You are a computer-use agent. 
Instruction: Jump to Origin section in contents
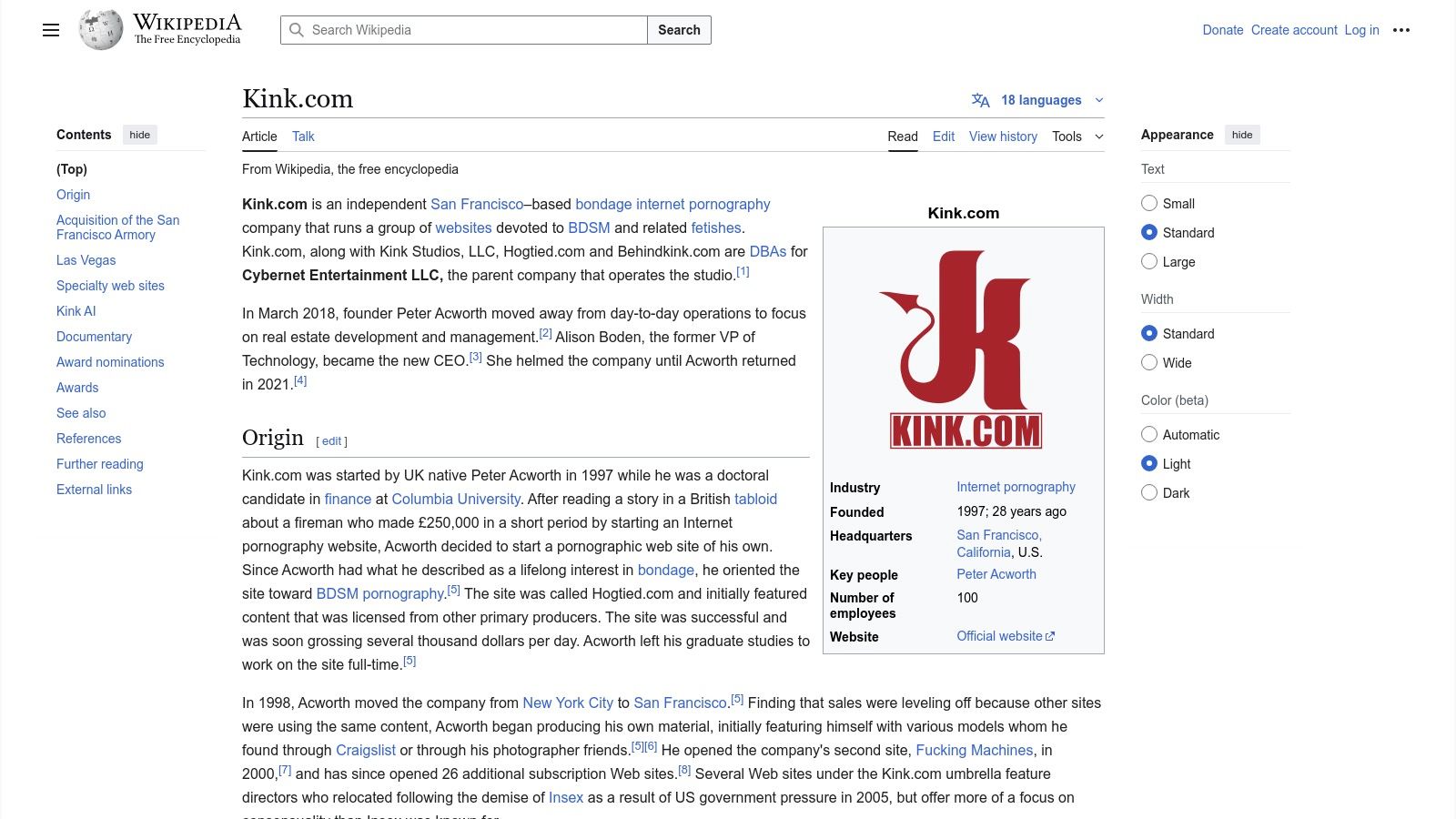tap(73, 195)
